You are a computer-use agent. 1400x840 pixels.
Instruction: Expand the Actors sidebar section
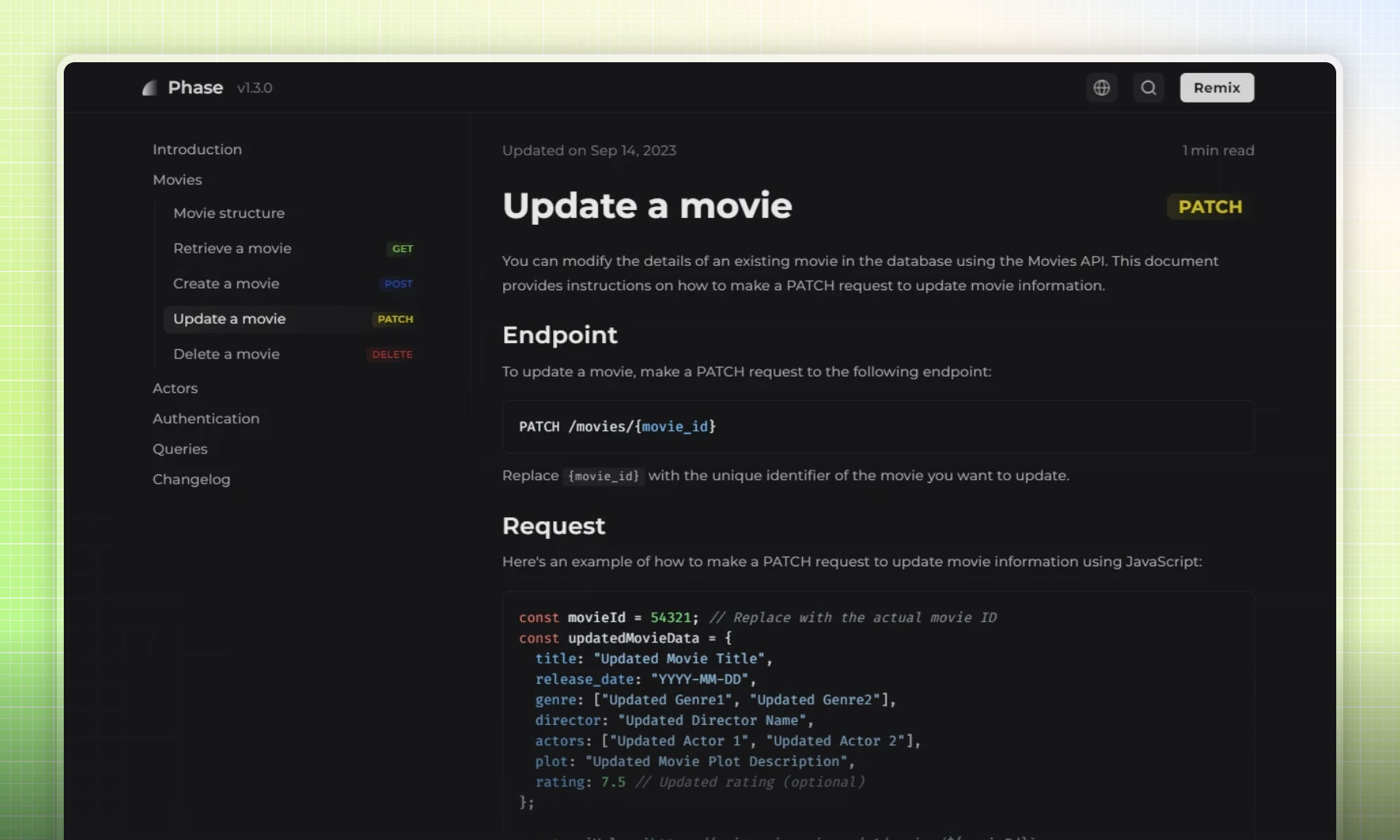pyautogui.click(x=175, y=388)
